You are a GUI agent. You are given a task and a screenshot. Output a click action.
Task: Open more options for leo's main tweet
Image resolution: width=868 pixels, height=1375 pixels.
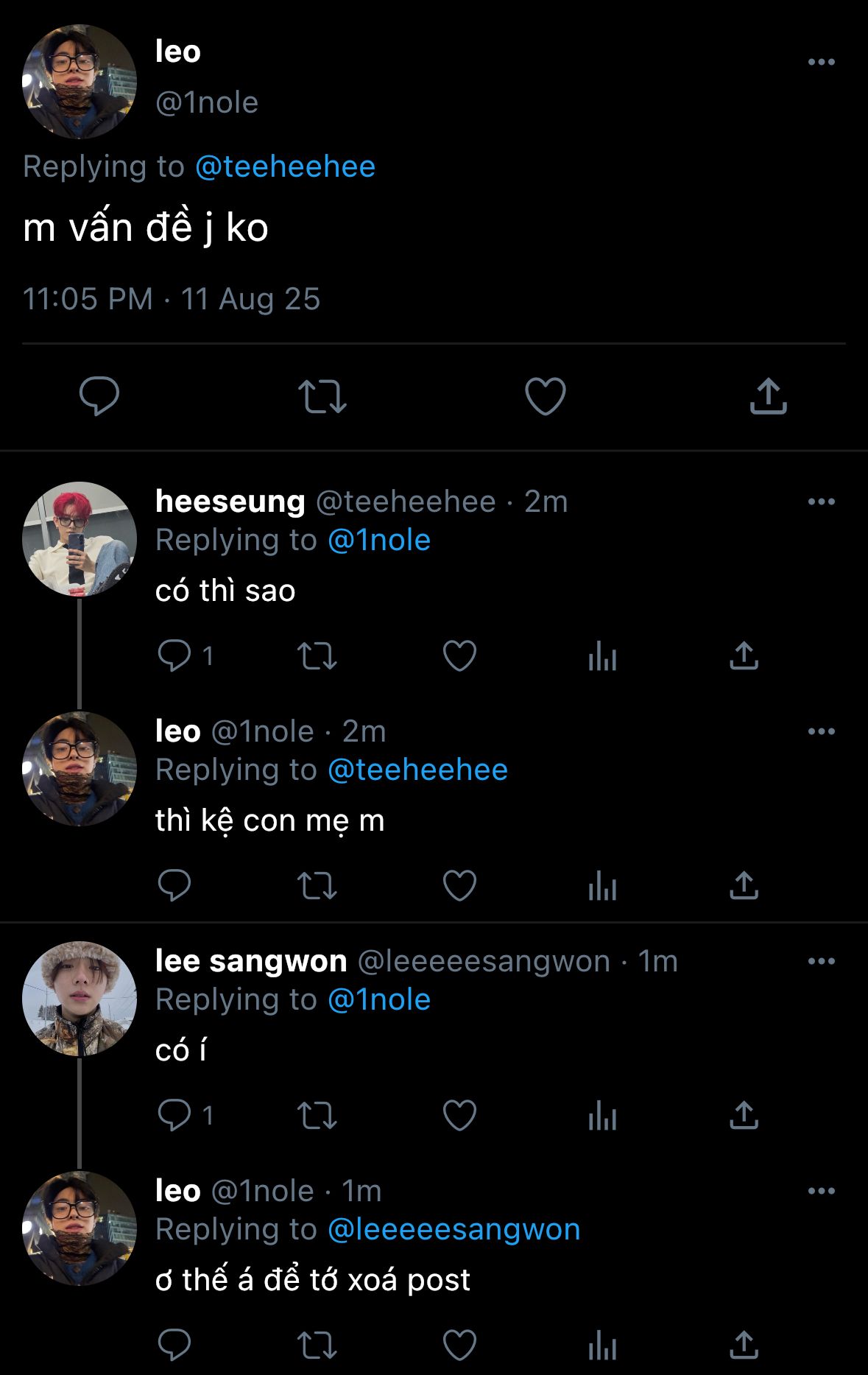click(x=821, y=62)
